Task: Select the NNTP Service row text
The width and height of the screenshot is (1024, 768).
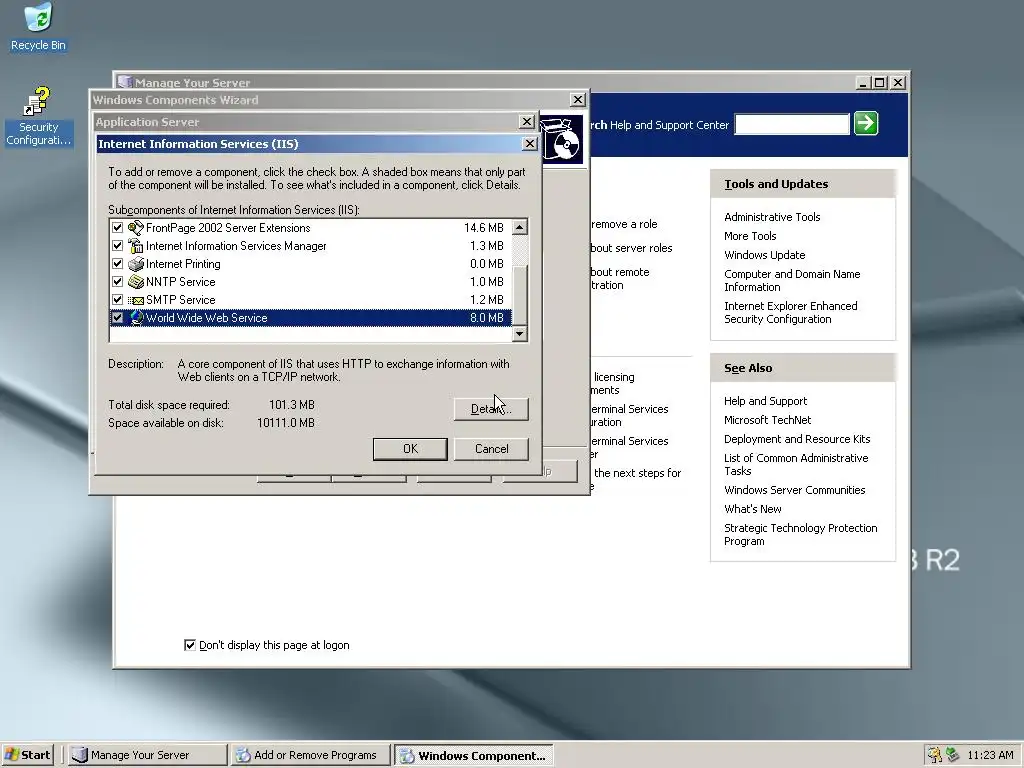Action: click(180, 281)
